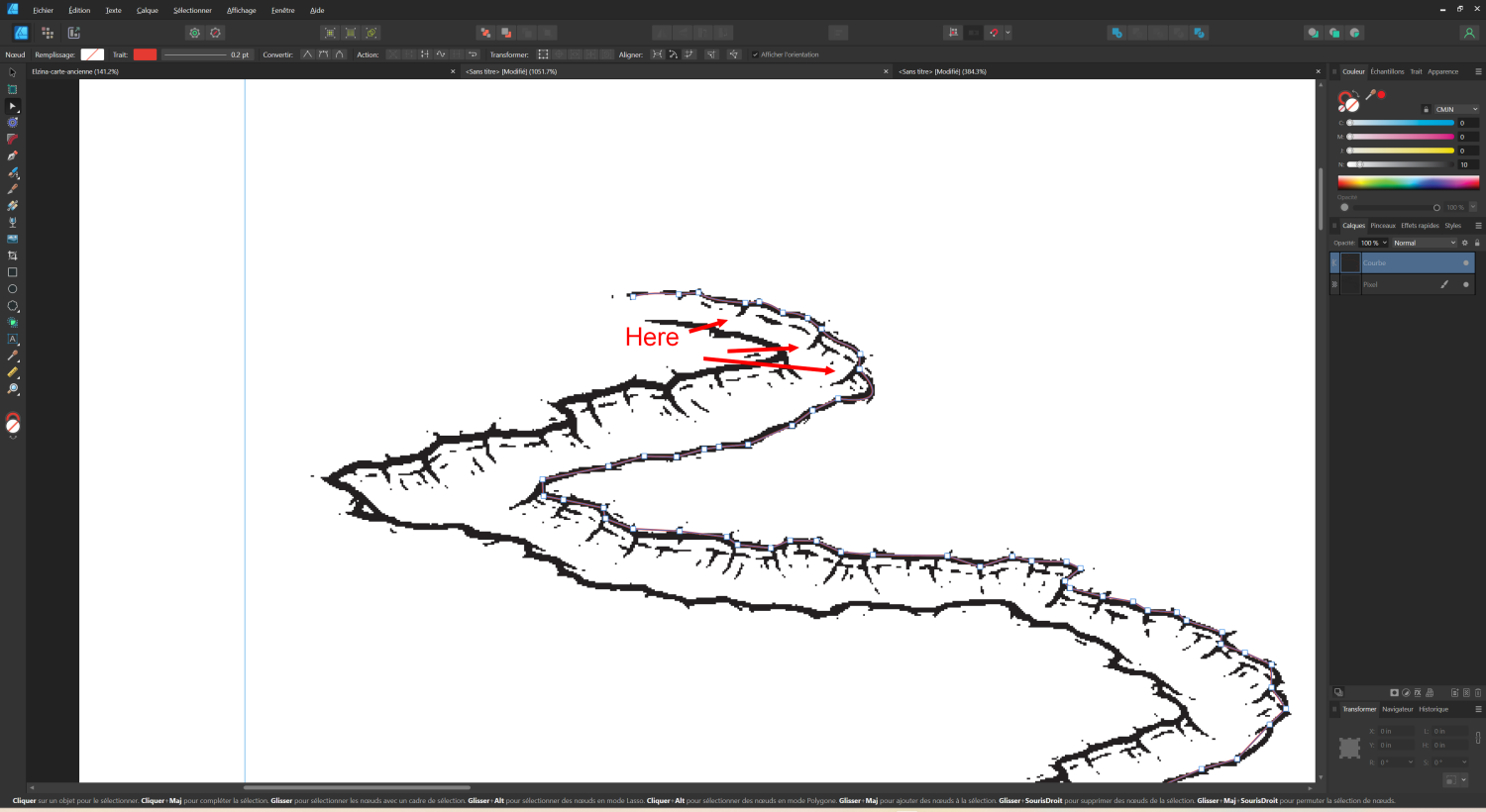The image size is (1486, 812).
Task: Select the Pencil tool
Action: click(12, 188)
